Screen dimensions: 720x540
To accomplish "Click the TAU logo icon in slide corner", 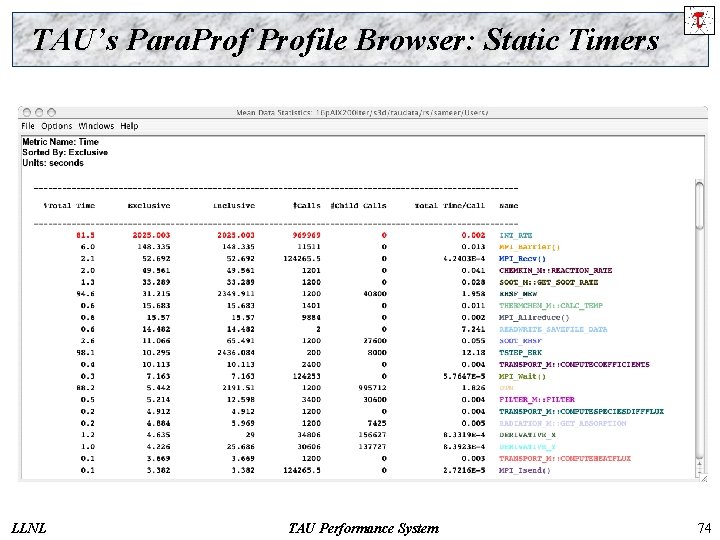I will [699, 20].
